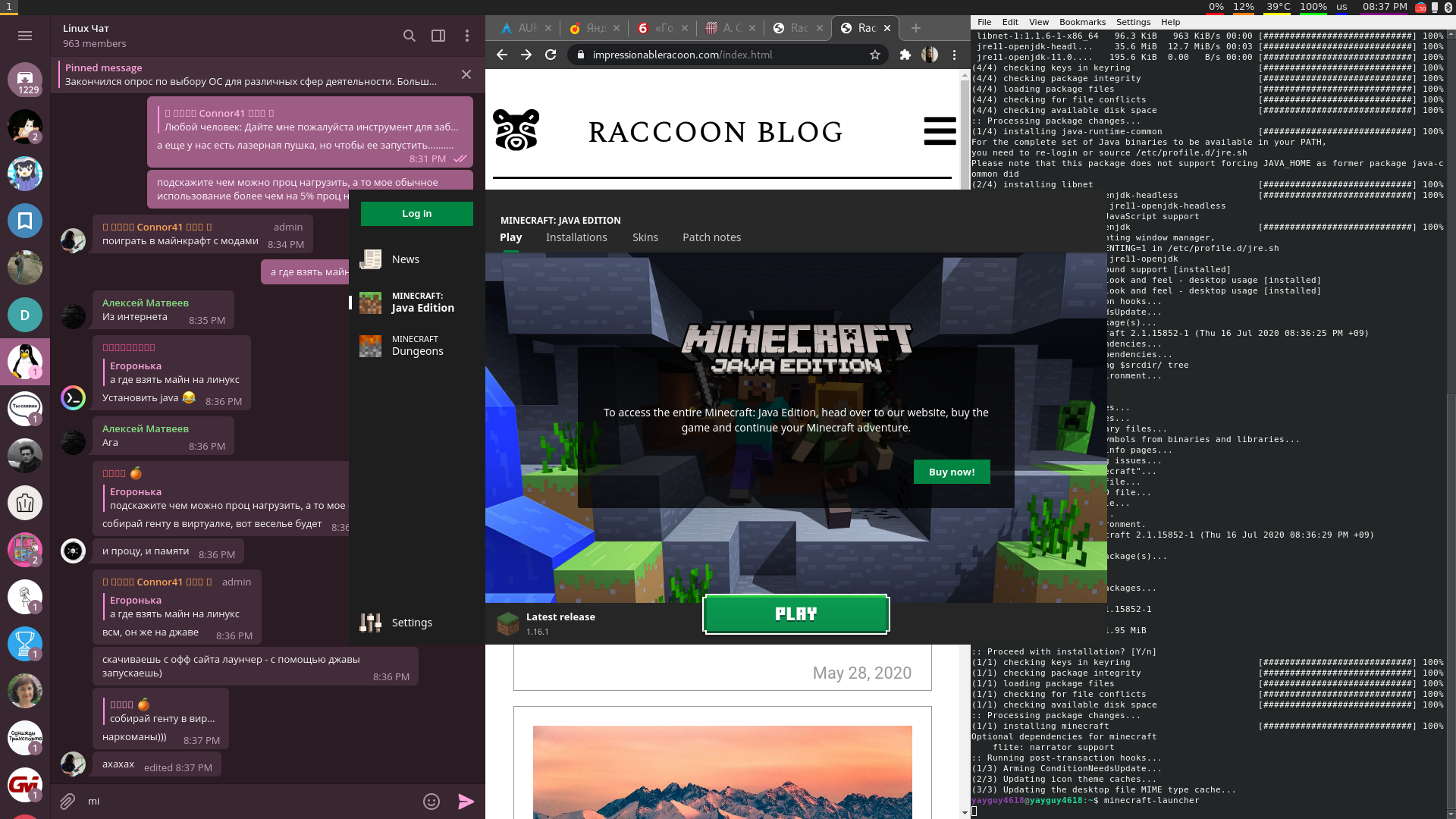Viewport: 1456px width, 819px height.
Task: Switch to Installations tab
Action: 576,237
